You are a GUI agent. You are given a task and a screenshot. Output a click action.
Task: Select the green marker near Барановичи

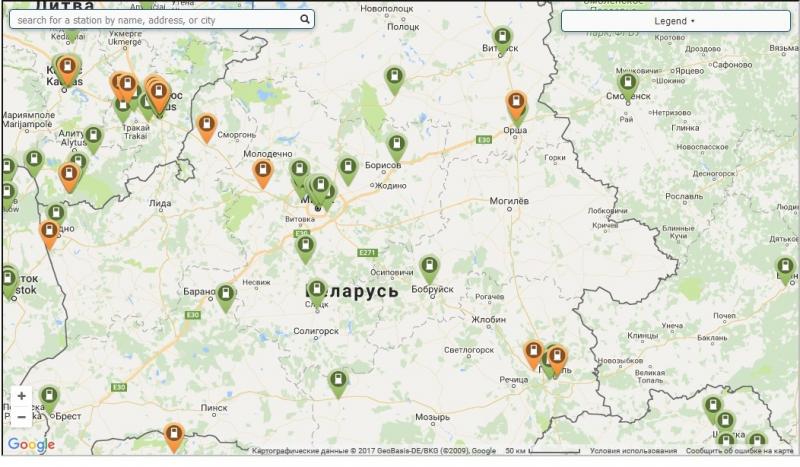(226, 296)
